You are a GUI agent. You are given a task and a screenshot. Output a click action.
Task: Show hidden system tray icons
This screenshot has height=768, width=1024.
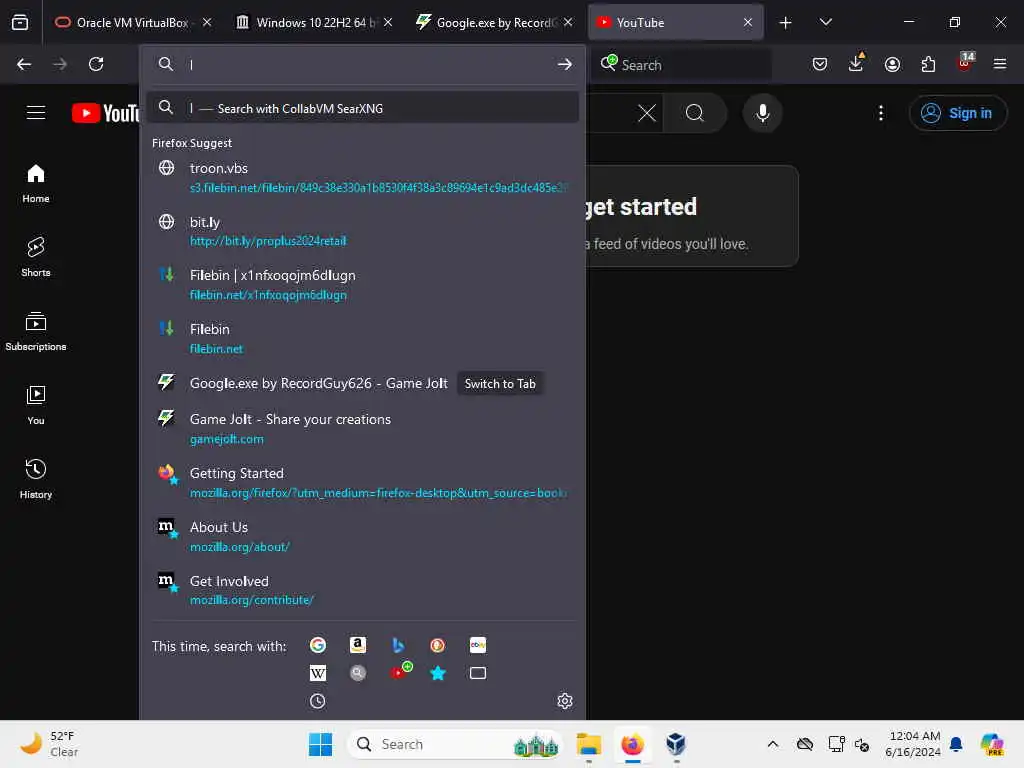[x=773, y=744]
